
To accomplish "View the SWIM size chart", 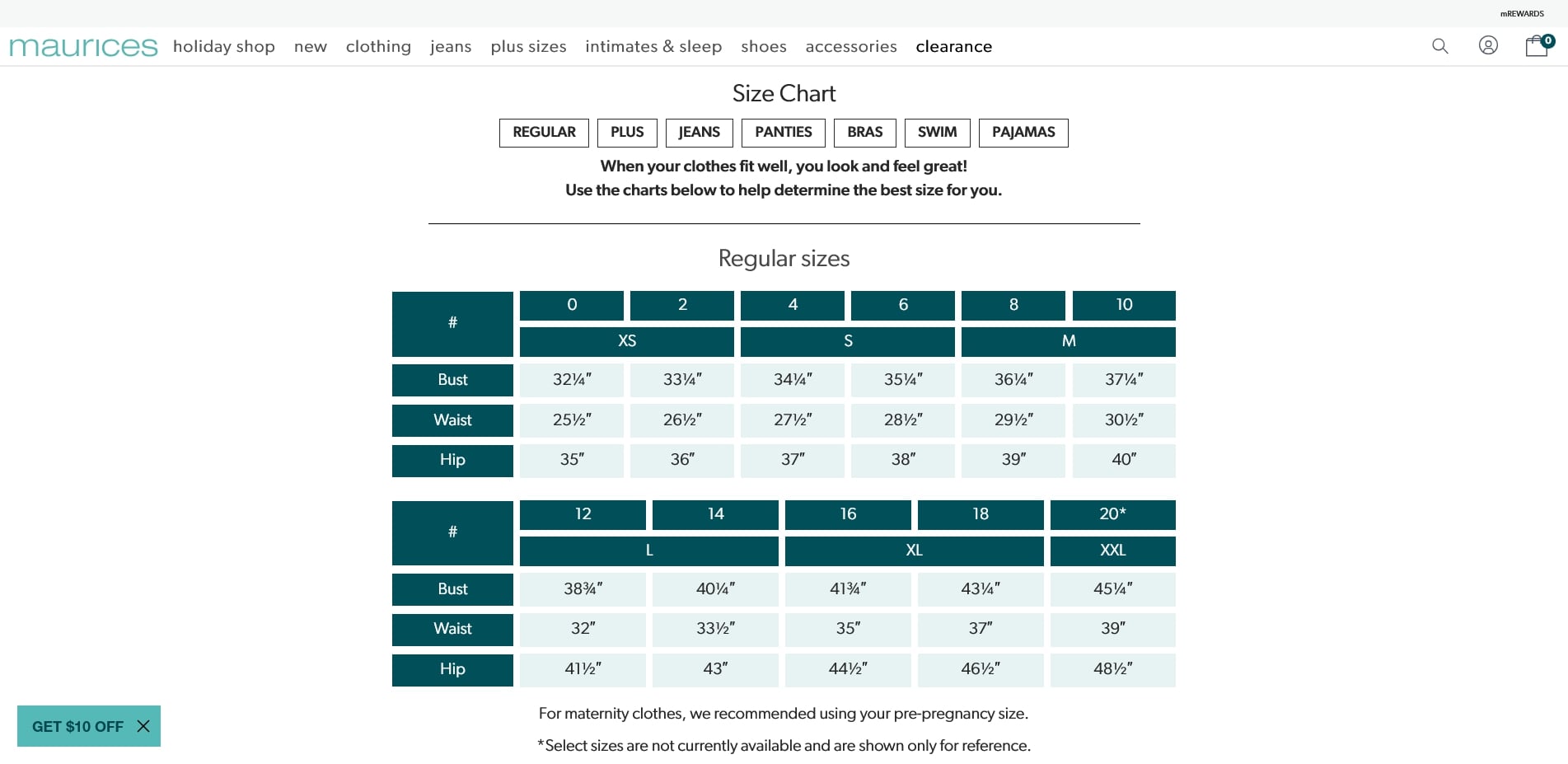I will pyautogui.click(x=937, y=133).
